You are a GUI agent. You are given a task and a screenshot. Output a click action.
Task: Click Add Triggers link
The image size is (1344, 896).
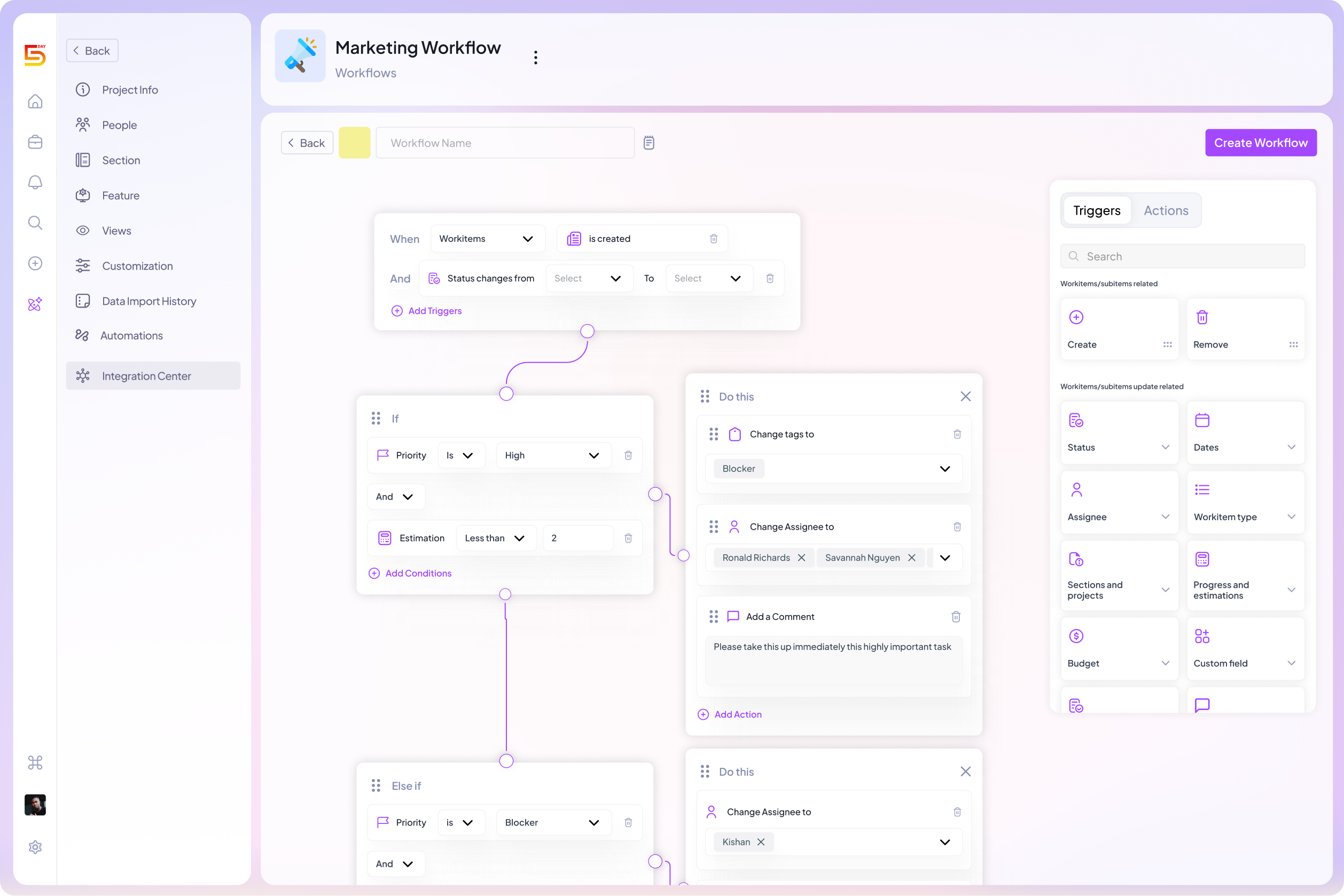[x=426, y=311]
